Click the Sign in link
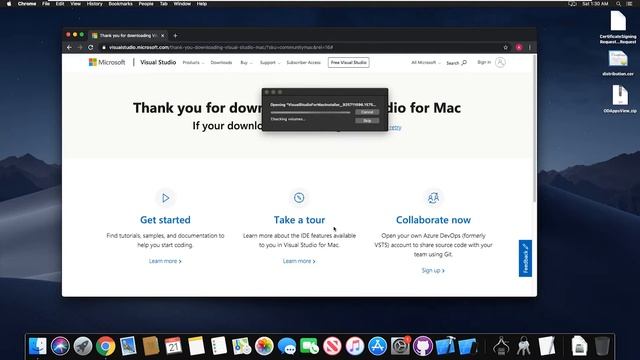 pyautogui.click(x=484, y=62)
